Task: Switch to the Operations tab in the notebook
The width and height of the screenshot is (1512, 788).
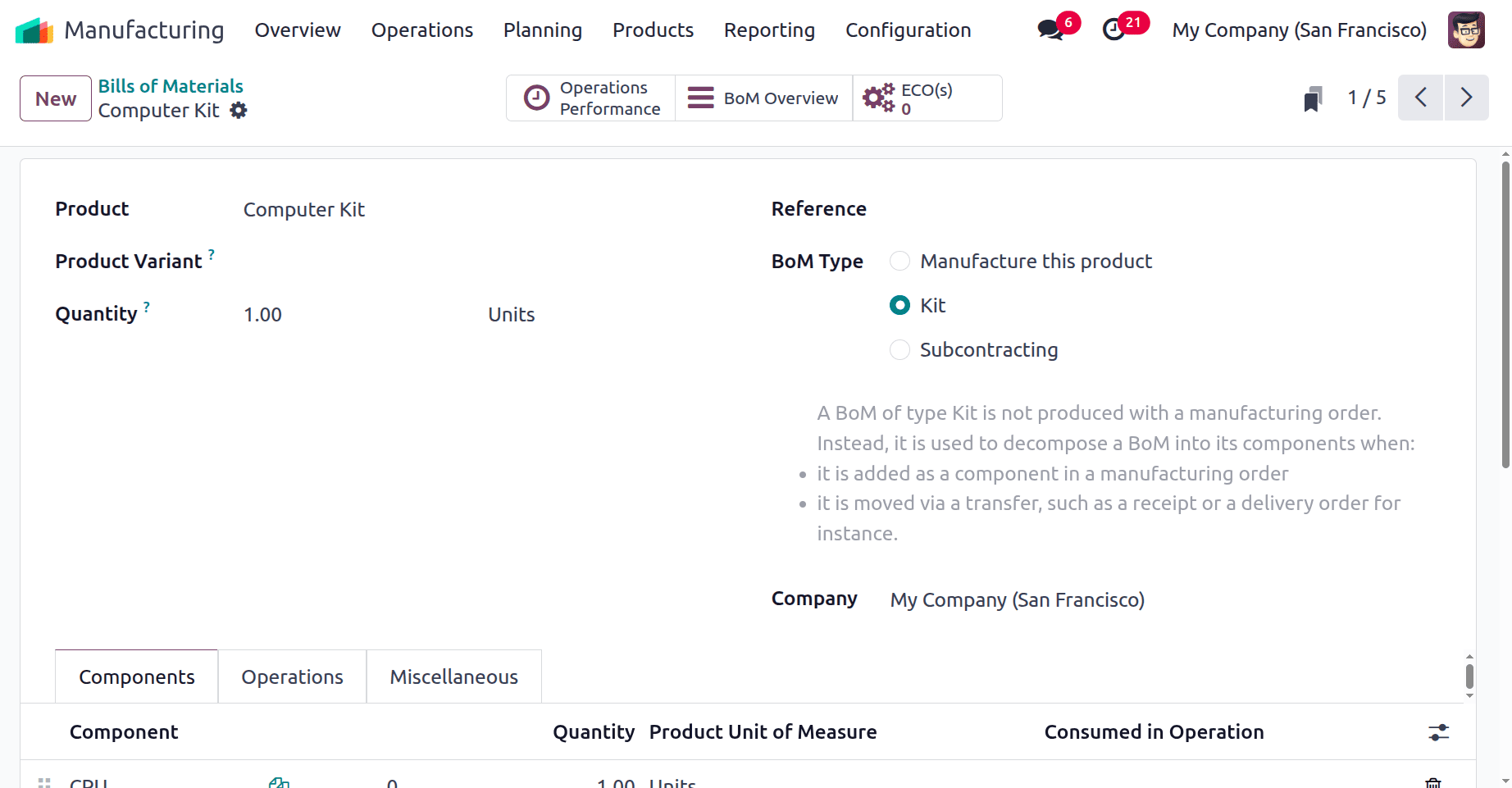Action: pos(293,676)
